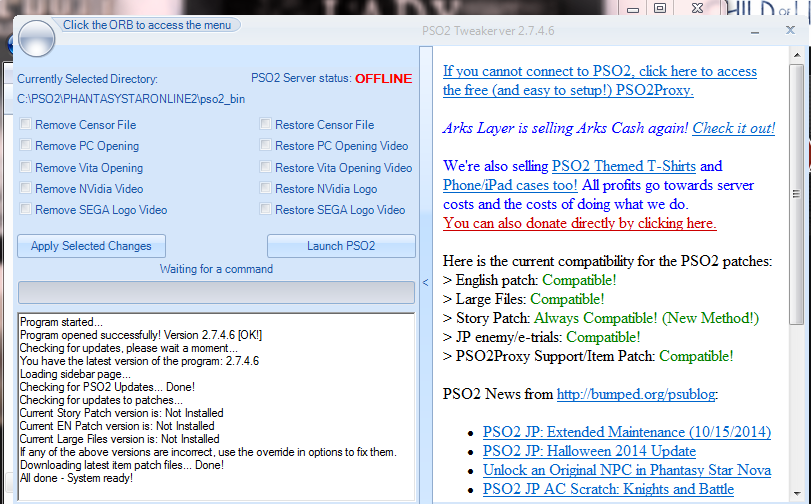Enable Restore NVidia Logo checkbox
Viewport: 811px width, 504px height.
(265, 188)
